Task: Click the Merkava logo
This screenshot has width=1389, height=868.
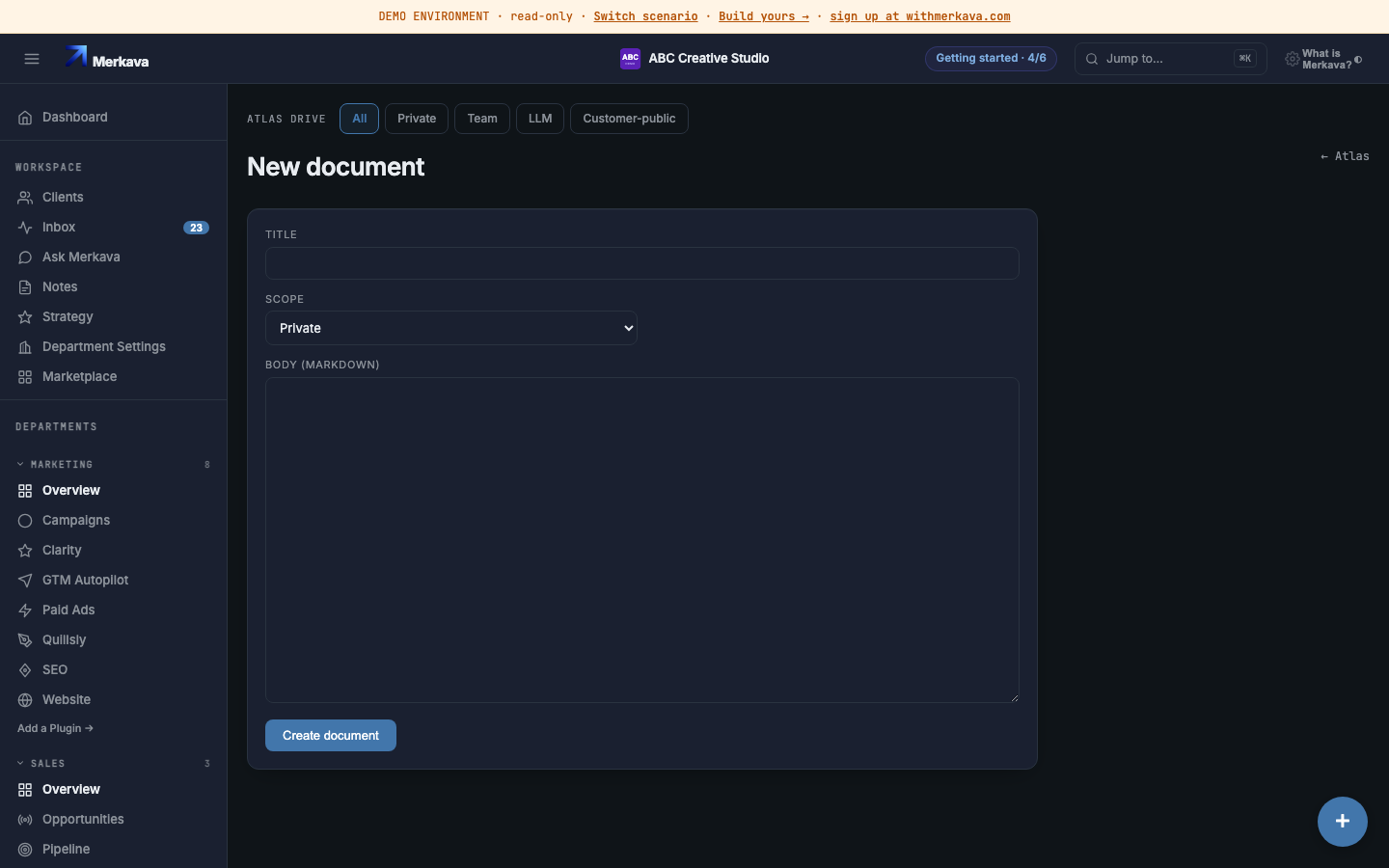Action: 106,59
